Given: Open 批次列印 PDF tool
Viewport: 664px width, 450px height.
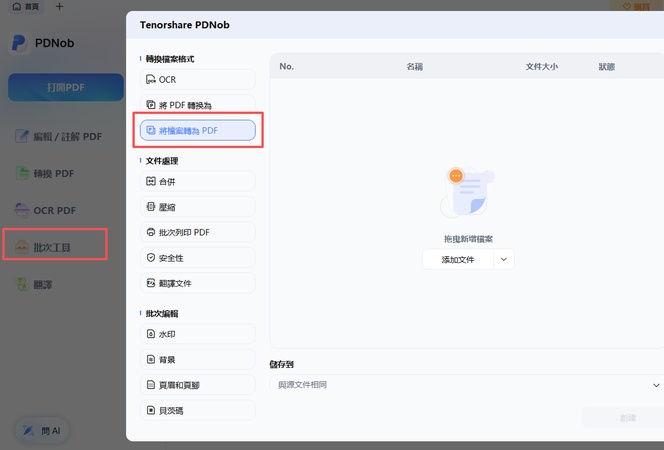Looking at the screenshot, I should pos(198,232).
